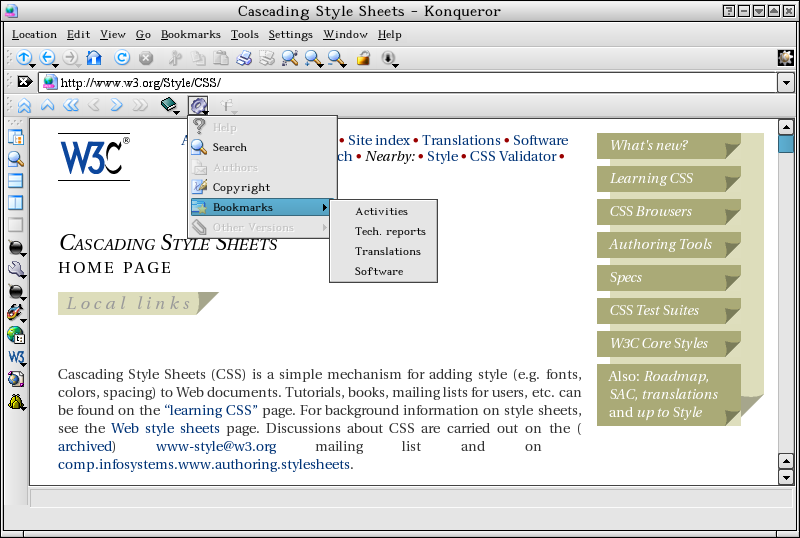This screenshot has width=800, height=538.
Task: Click the wrench icon in left sidebar
Action: click(x=16, y=269)
